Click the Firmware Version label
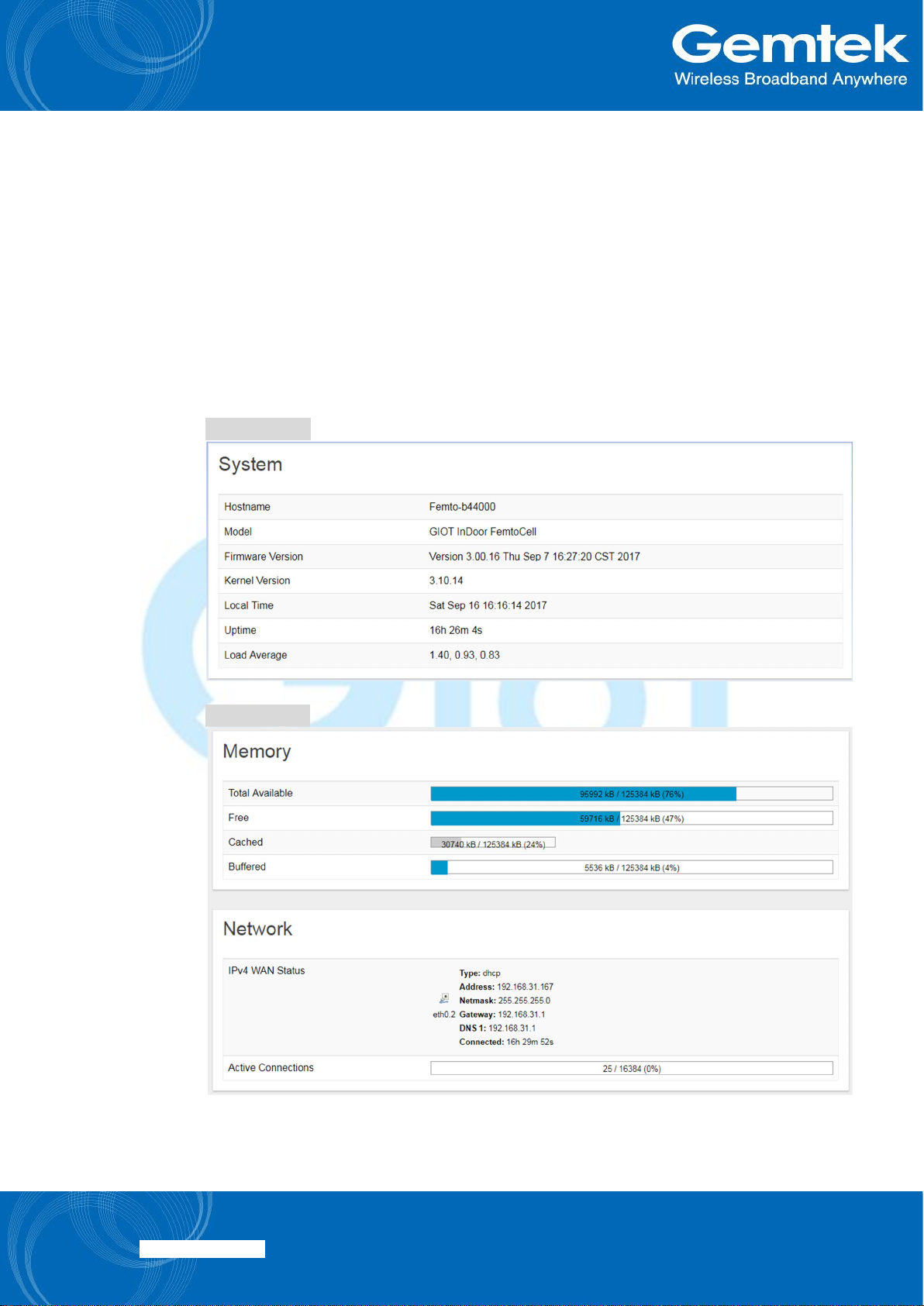924x1306 pixels. [264, 557]
